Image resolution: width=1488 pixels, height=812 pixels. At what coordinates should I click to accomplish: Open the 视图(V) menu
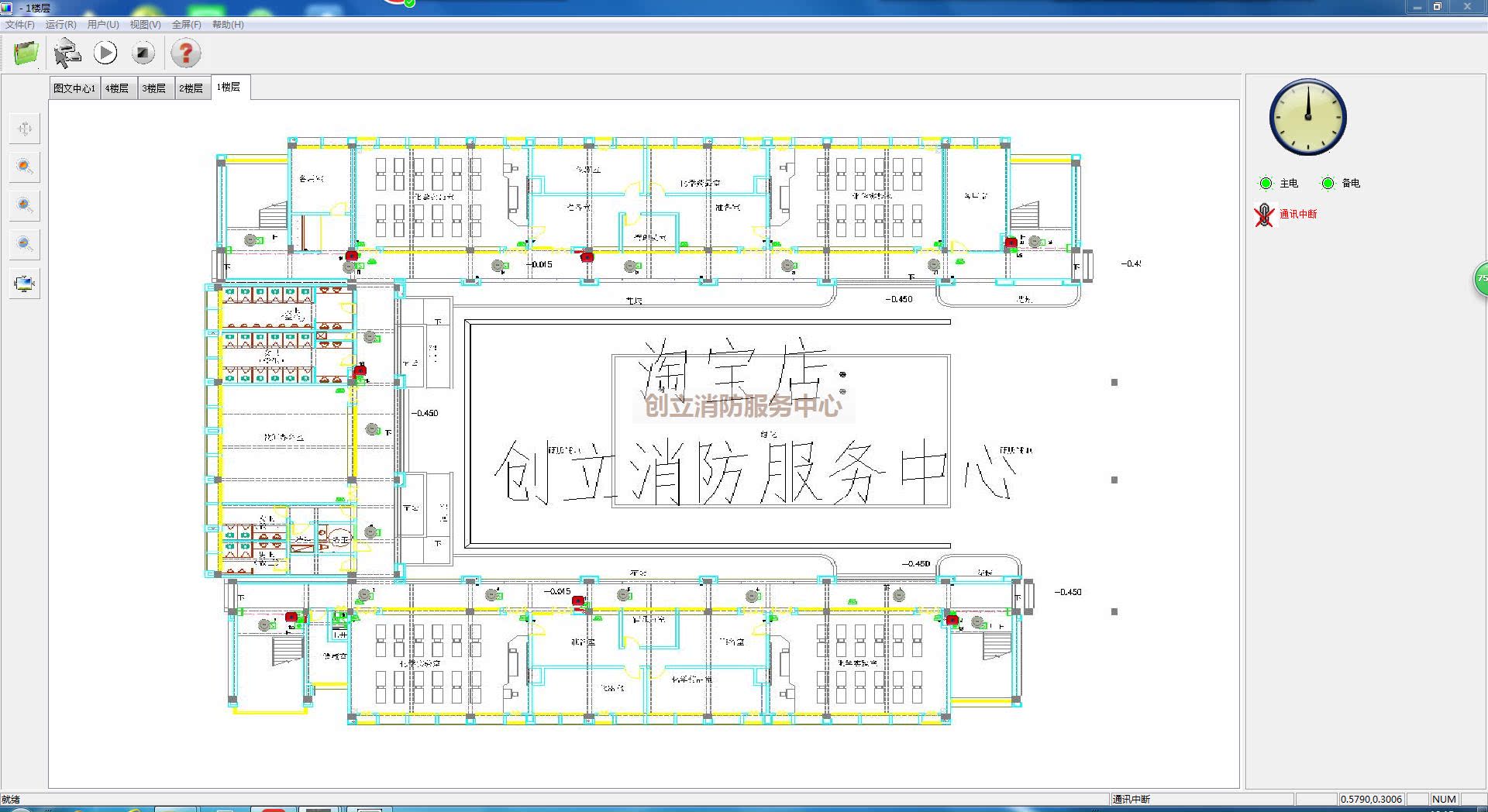tap(145, 25)
